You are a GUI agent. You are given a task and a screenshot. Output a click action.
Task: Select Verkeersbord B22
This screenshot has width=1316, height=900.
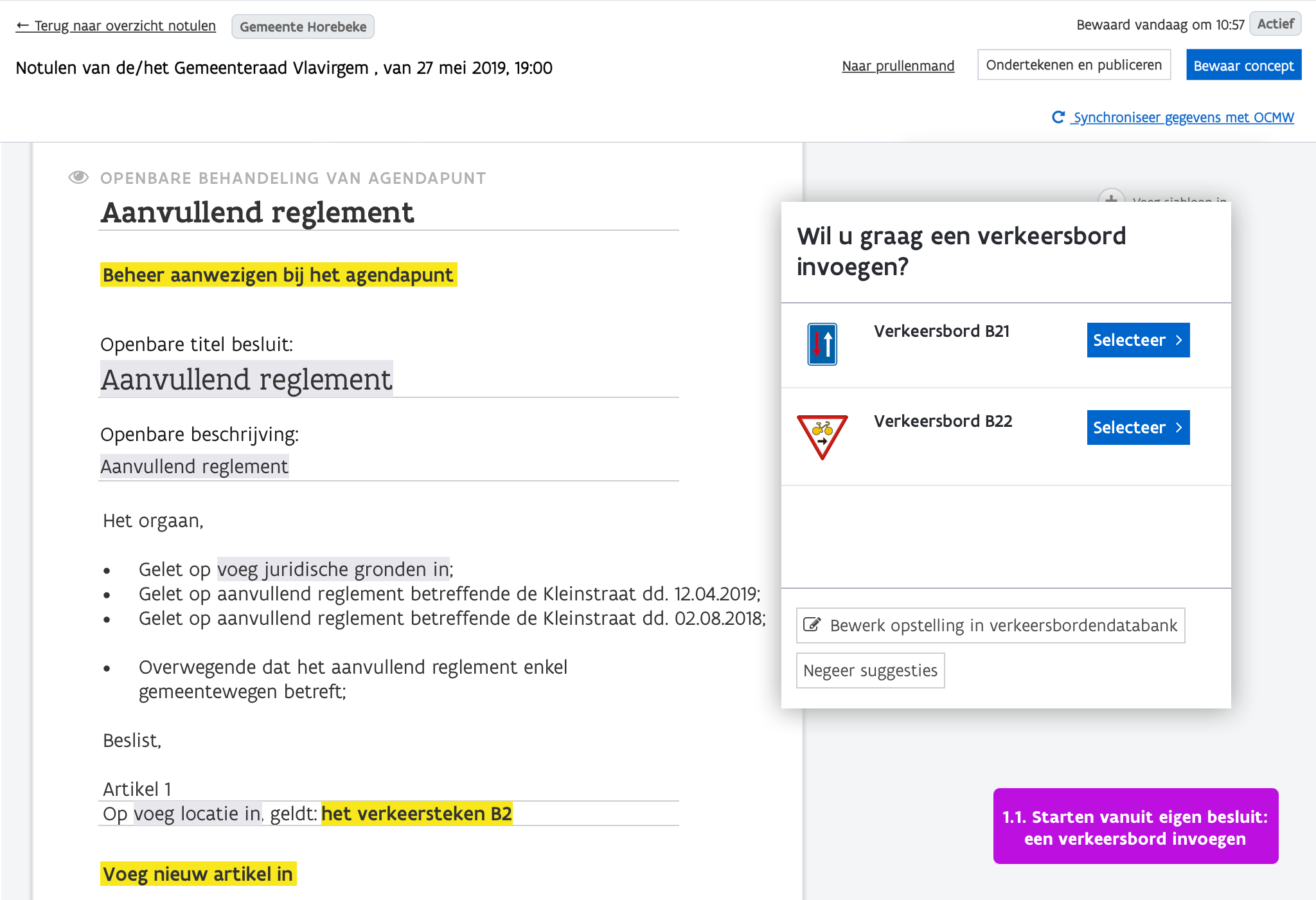(x=1137, y=428)
